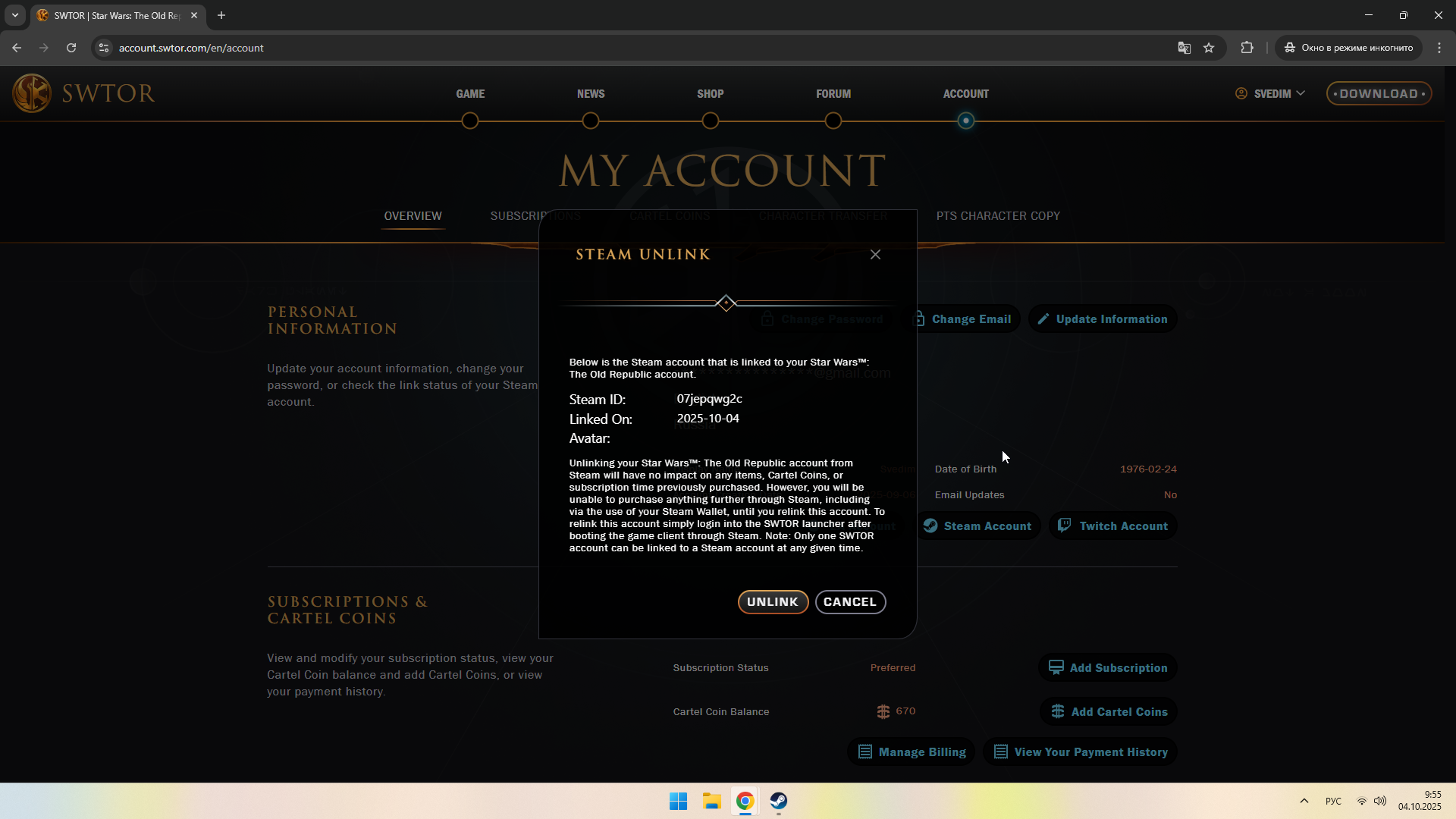Click the Download button in header

1378,93
